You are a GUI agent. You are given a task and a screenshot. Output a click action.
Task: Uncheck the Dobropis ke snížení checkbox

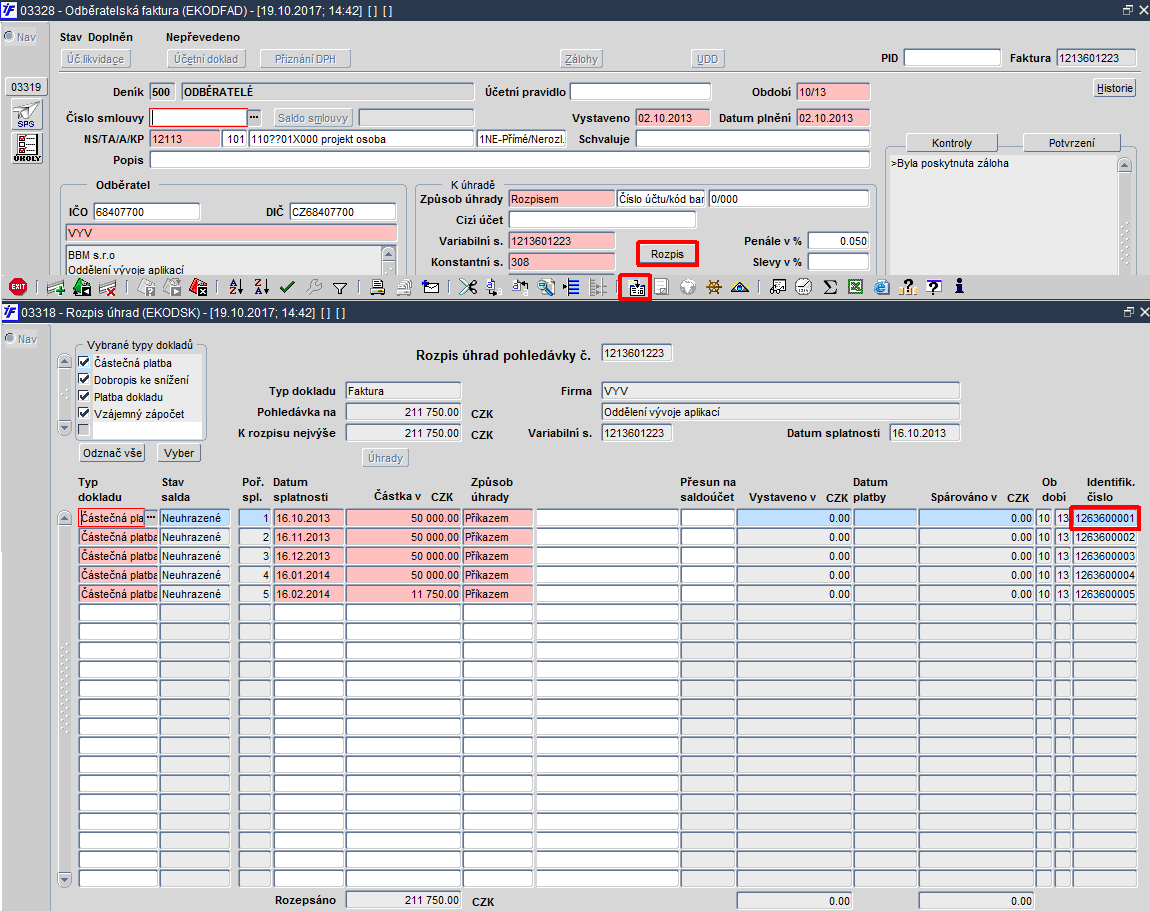pyautogui.click(x=84, y=379)
